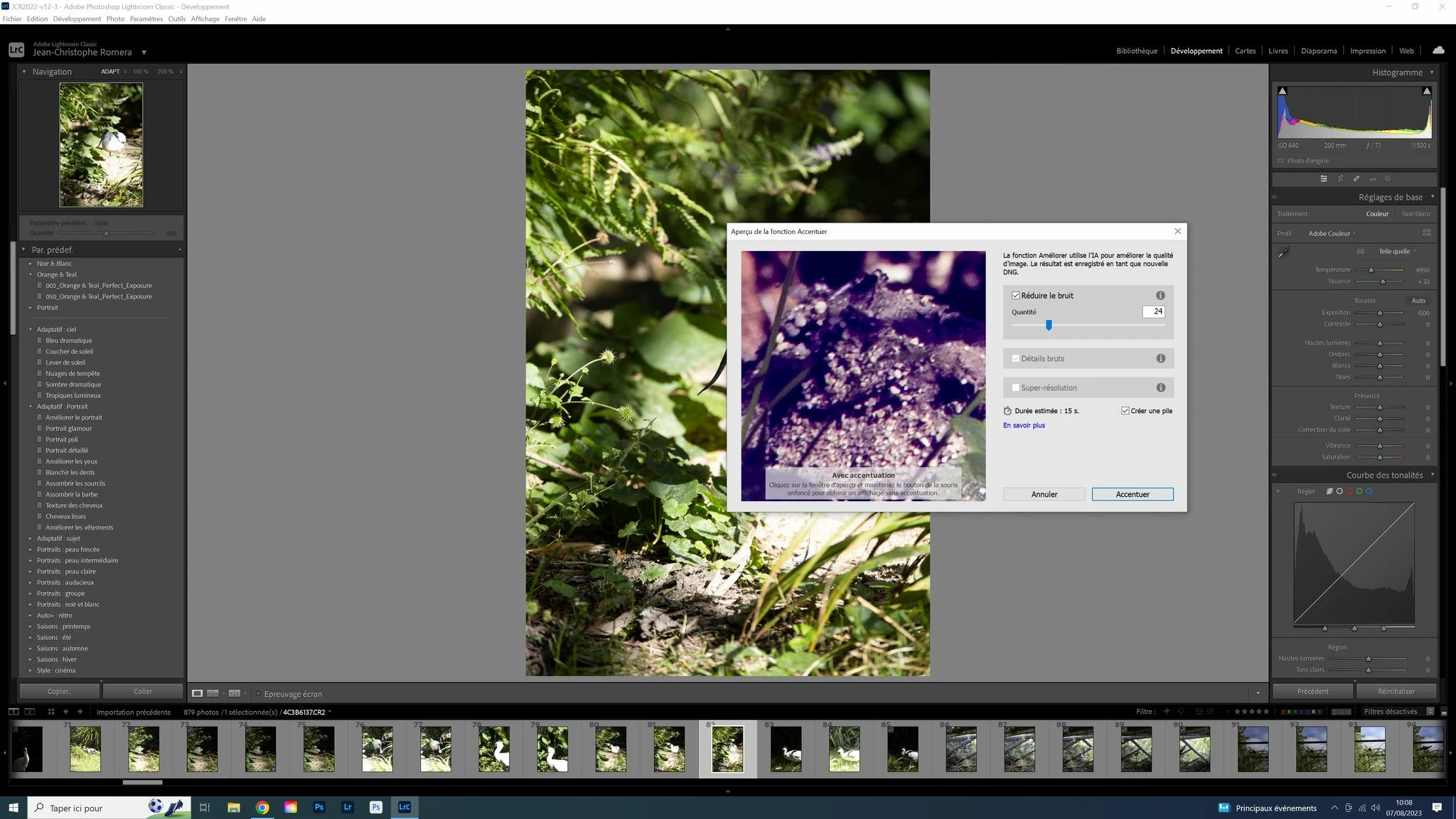Open the Développement menu in menu bar
This screenshot has width=1456, height=819.
pyautogui.click(x=77, y=18)
